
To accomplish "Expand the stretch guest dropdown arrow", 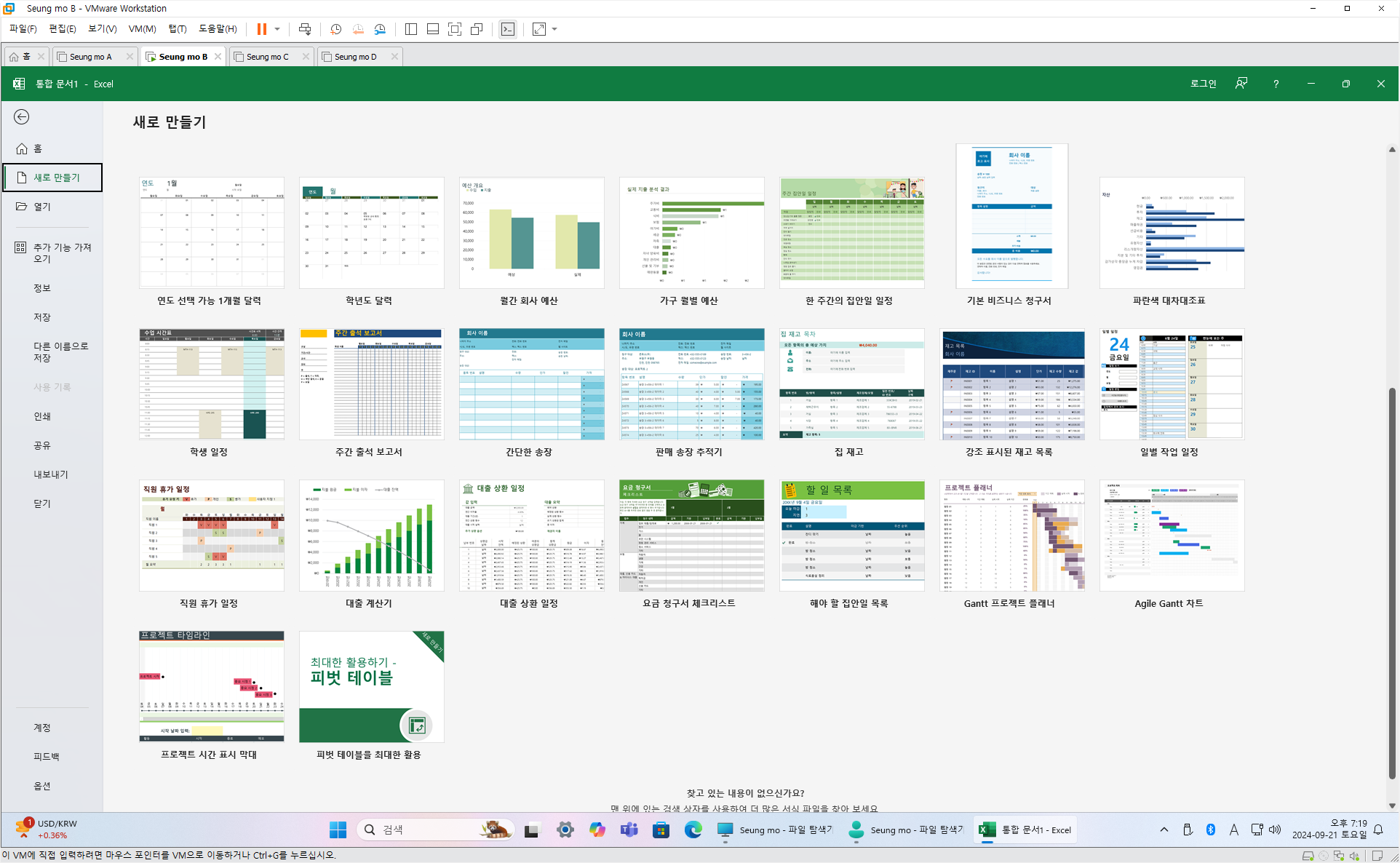I will point(554,29).
